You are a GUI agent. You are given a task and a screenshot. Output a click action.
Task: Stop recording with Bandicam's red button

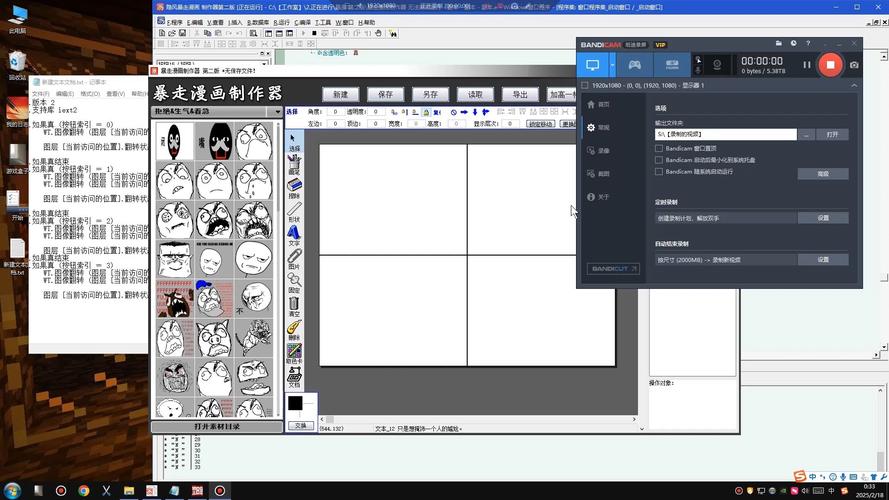[x=830, y=65]
